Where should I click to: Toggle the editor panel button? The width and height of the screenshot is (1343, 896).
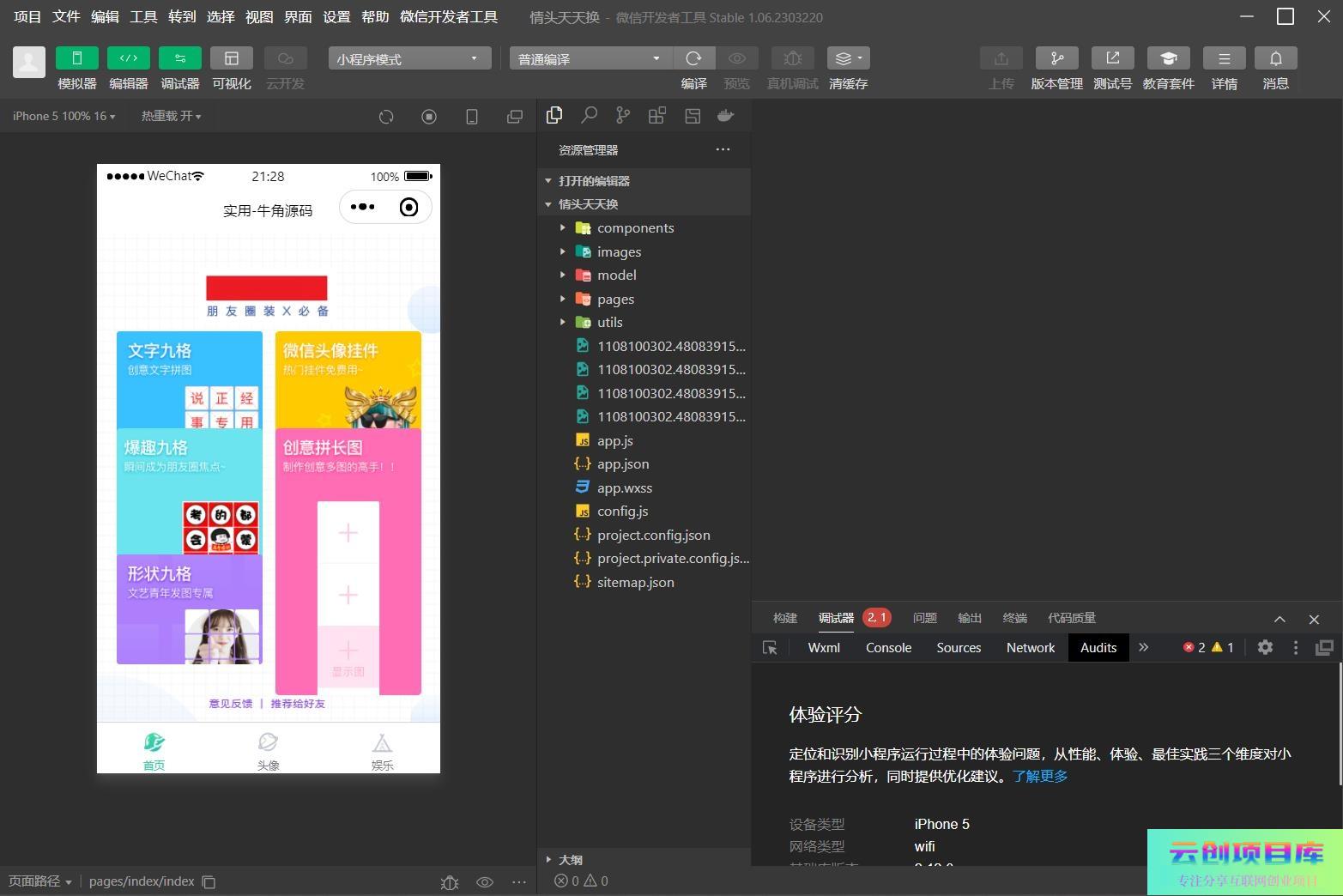[x=129, y=58]
